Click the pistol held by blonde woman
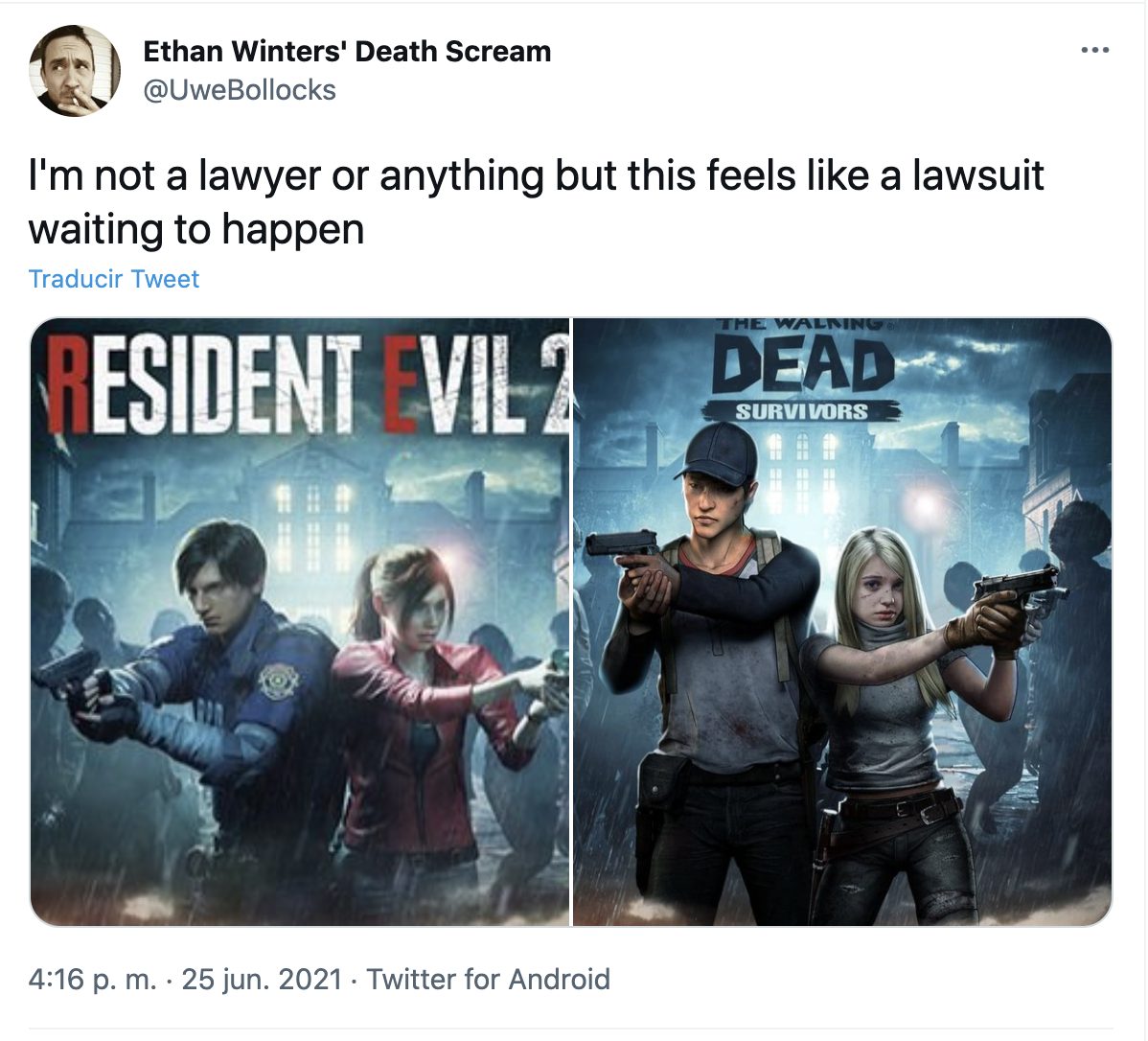Viewport: 1148px width, 1041px height. (x=1018, y=592)
